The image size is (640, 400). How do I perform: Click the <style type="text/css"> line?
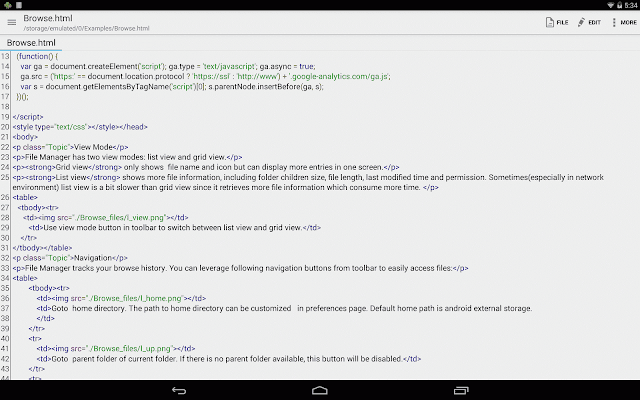point(80,127)
